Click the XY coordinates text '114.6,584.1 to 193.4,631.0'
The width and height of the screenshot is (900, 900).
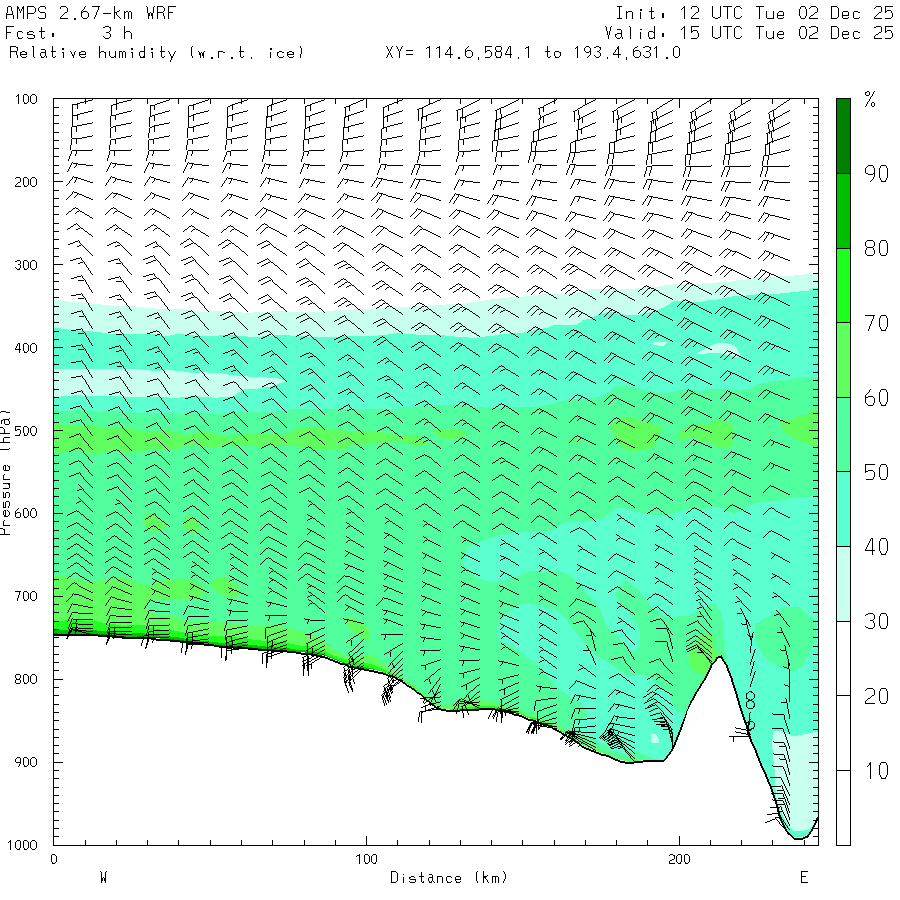(x=553, y=53)
